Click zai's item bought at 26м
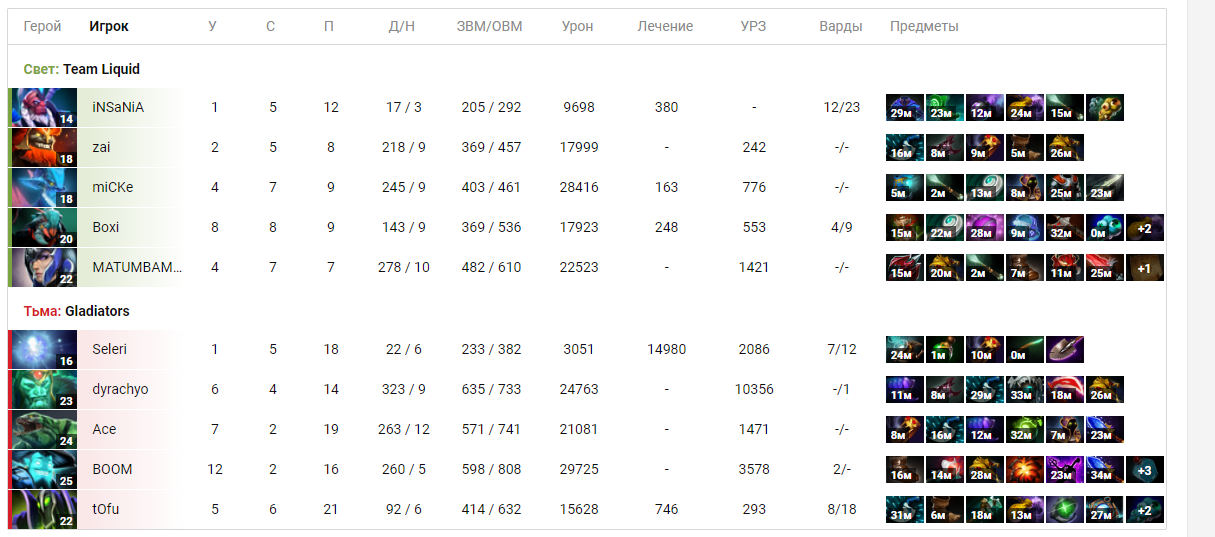1215x537 pixels. click(x=1065, y=148)
